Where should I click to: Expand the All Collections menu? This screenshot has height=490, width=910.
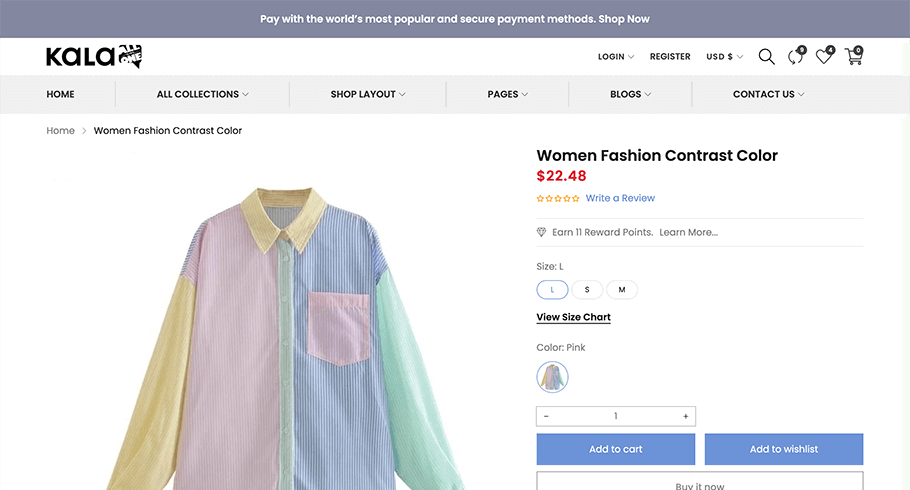click(203, 94)
